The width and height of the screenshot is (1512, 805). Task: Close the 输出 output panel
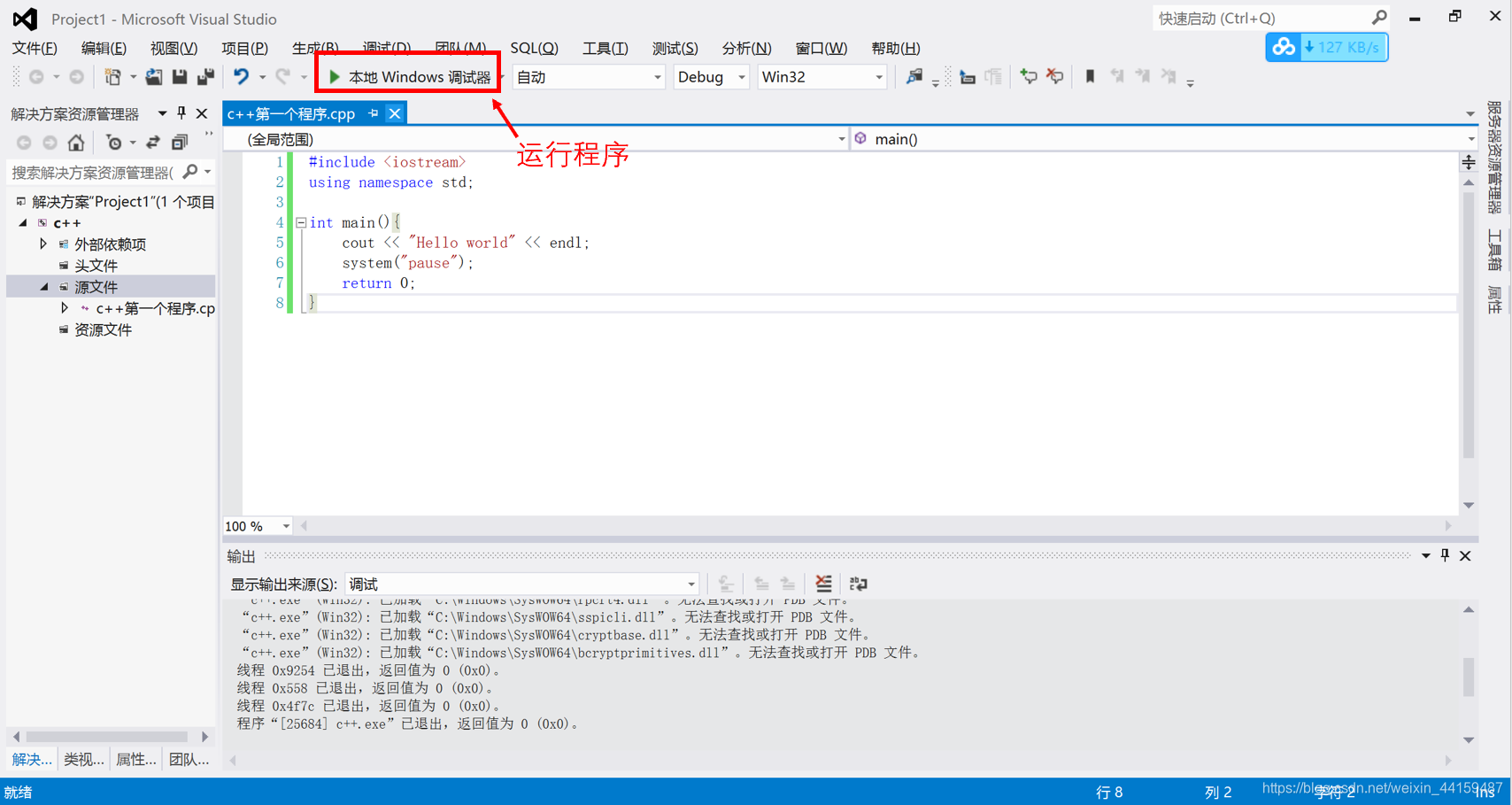1465,555
